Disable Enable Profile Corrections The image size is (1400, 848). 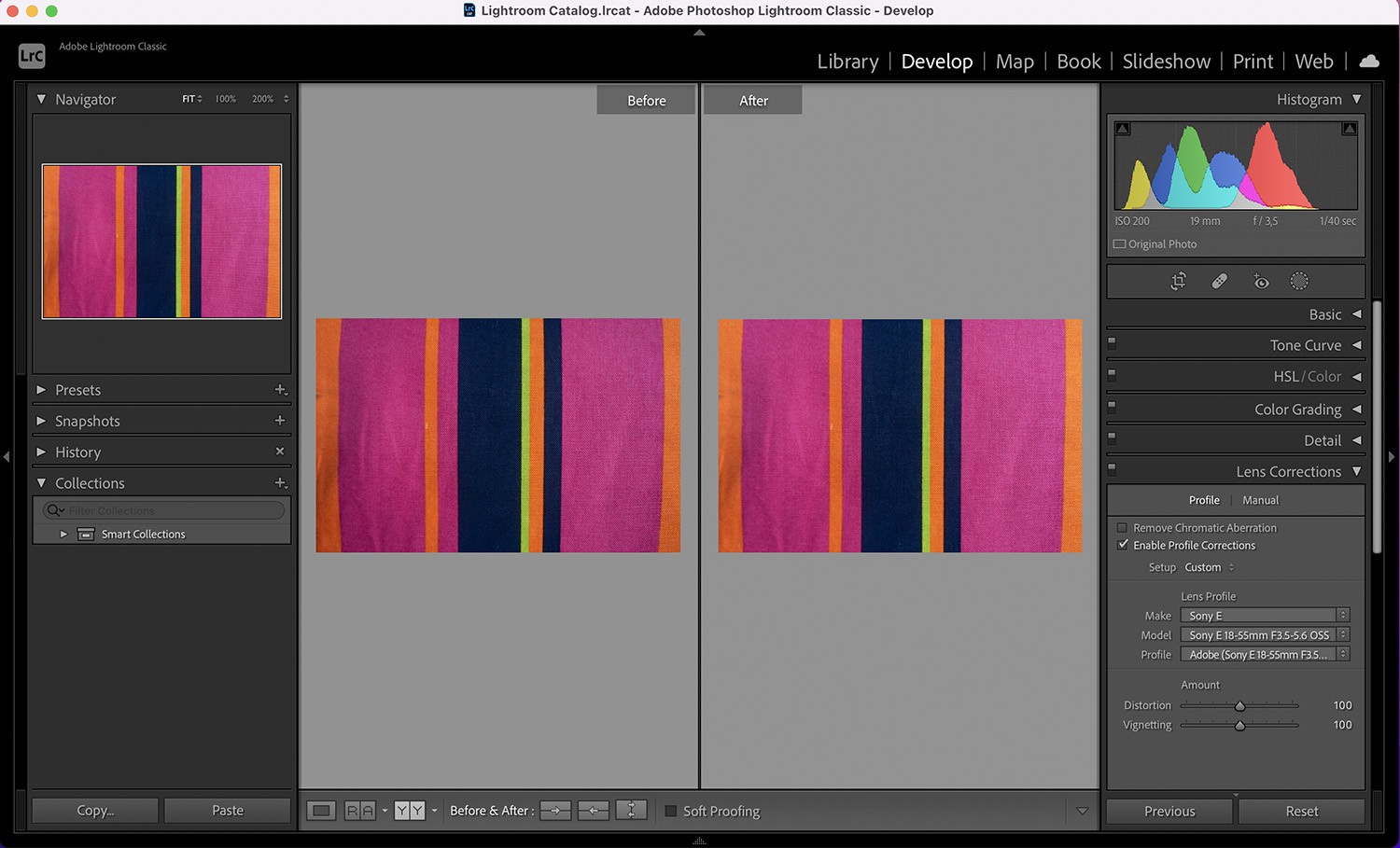click(1124, 545)
